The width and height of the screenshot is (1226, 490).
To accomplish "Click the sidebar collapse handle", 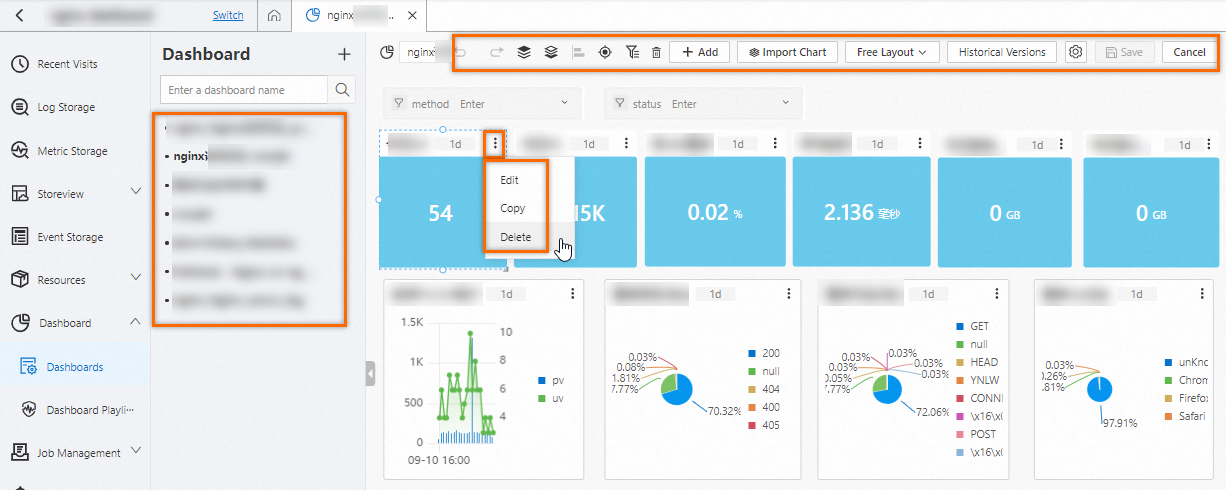I will coord(371,373).
